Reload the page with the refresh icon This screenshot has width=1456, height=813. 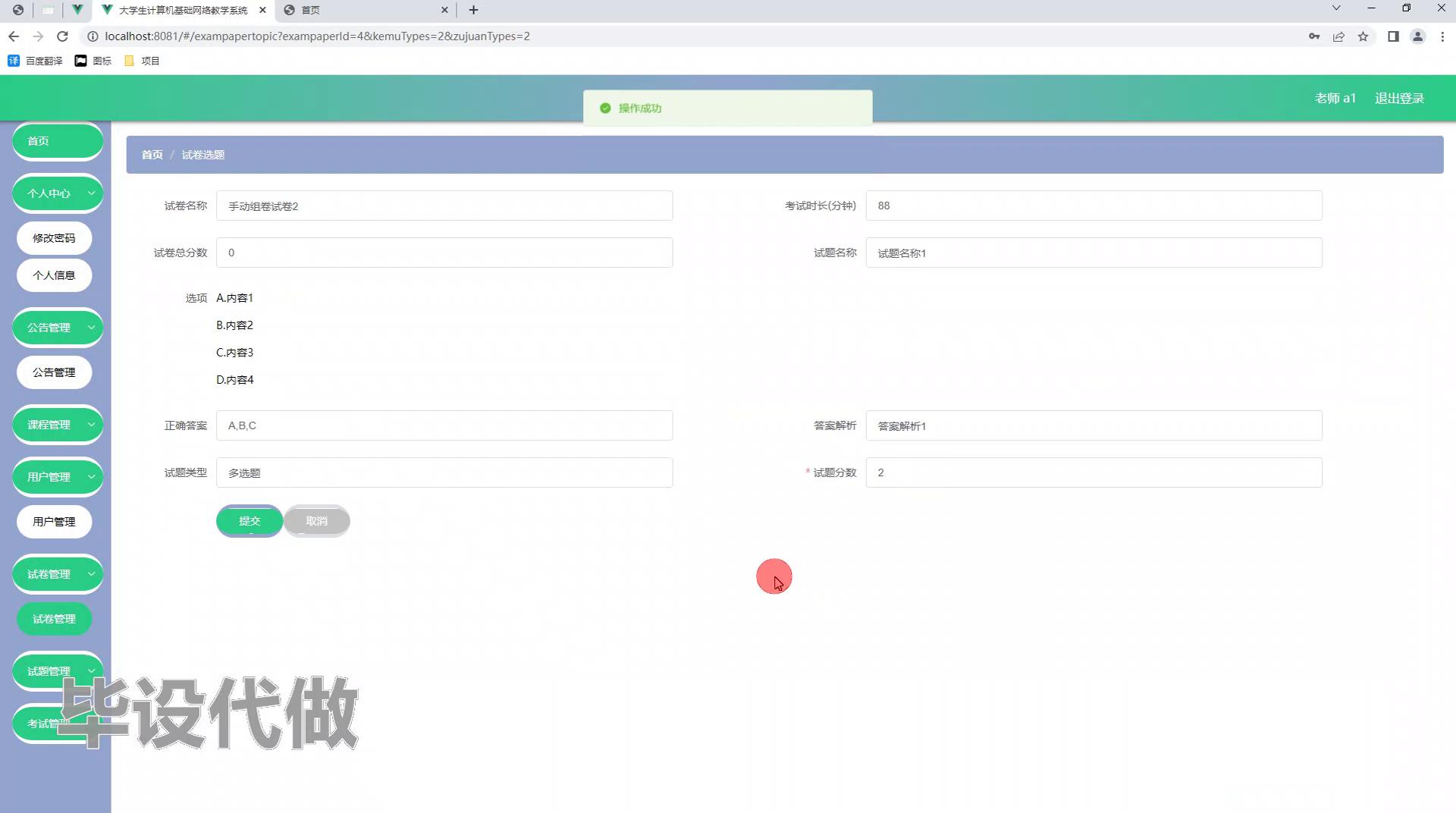coord(63,36)
